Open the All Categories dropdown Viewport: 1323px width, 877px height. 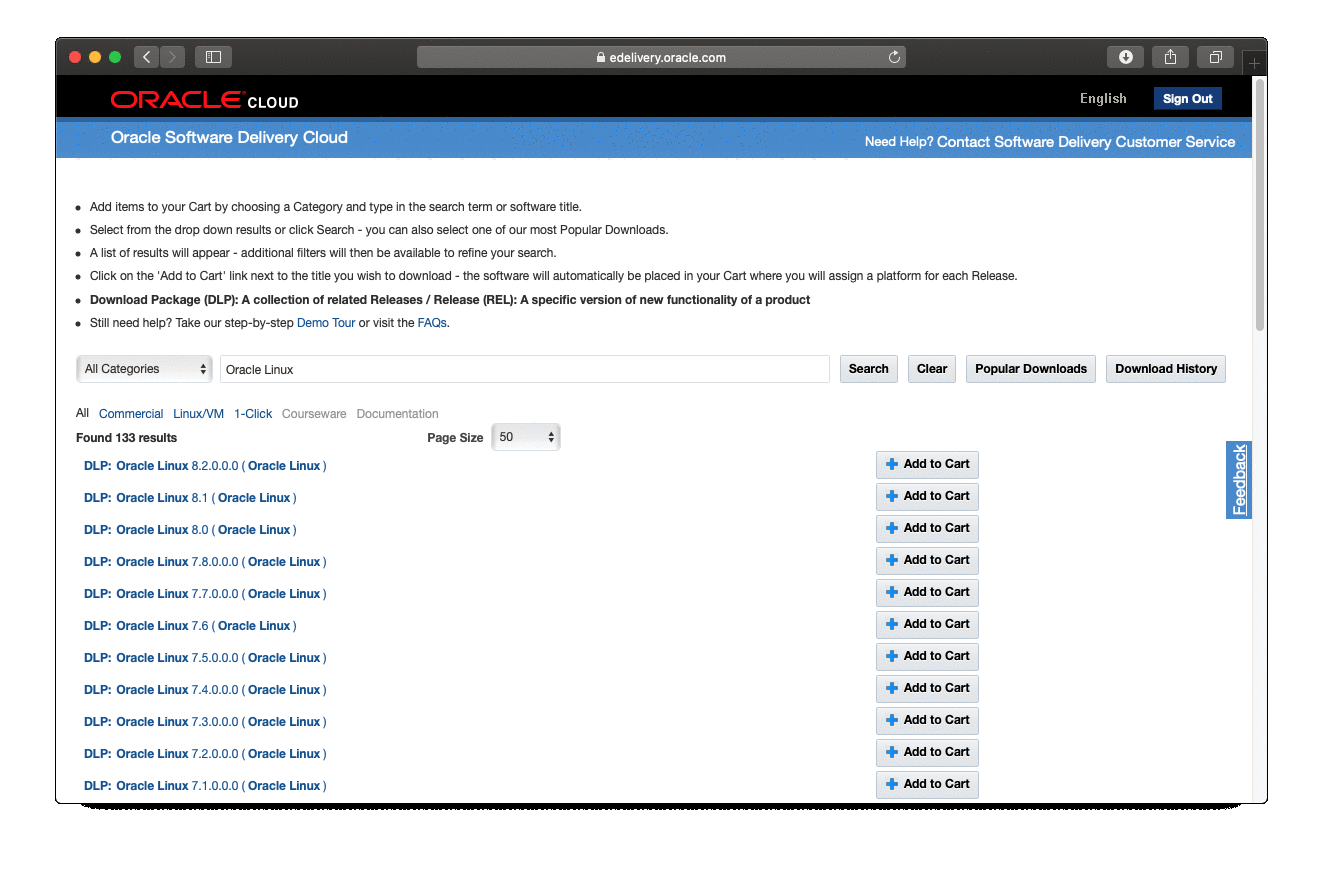[x=144, y=369]
